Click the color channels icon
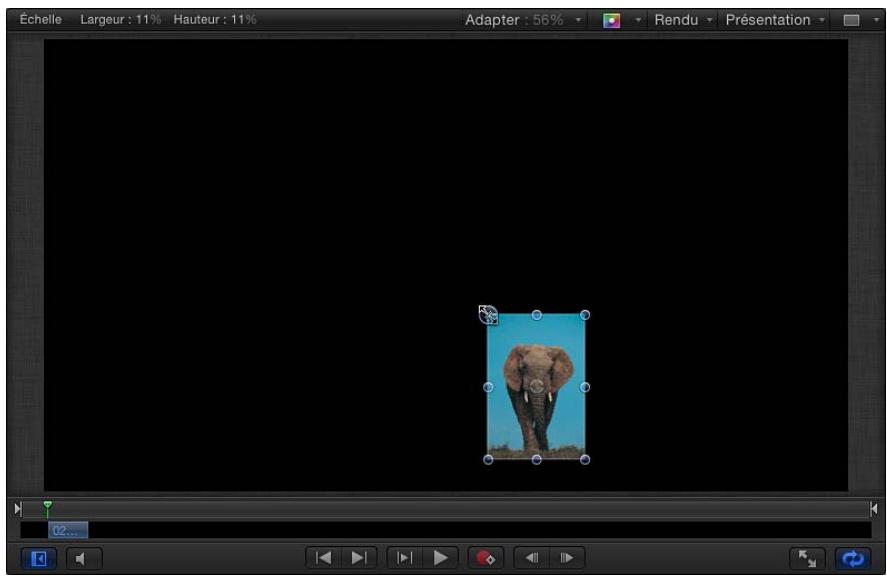Screen dimensions: 887x579 612,21
